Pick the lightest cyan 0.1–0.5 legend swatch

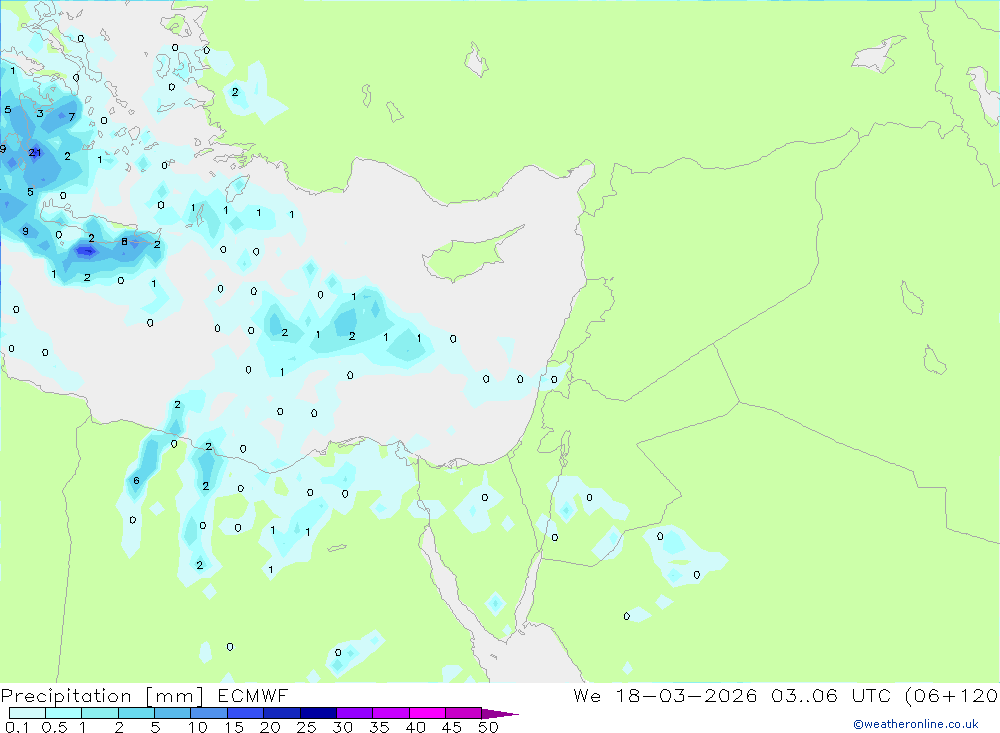click(27, 713)
